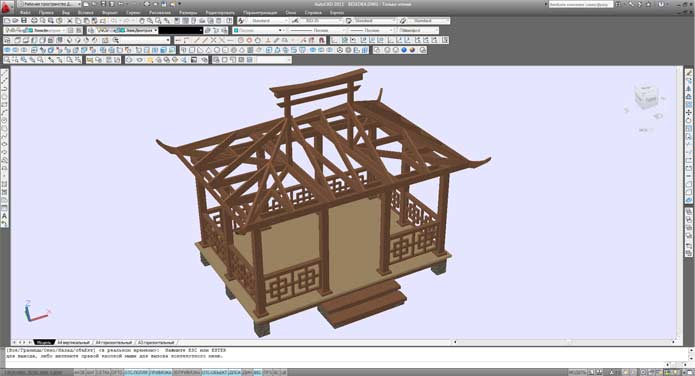This screenshot has height=376, width=695.
Task: Click the black color control box
Action: [x=180, y=30]
